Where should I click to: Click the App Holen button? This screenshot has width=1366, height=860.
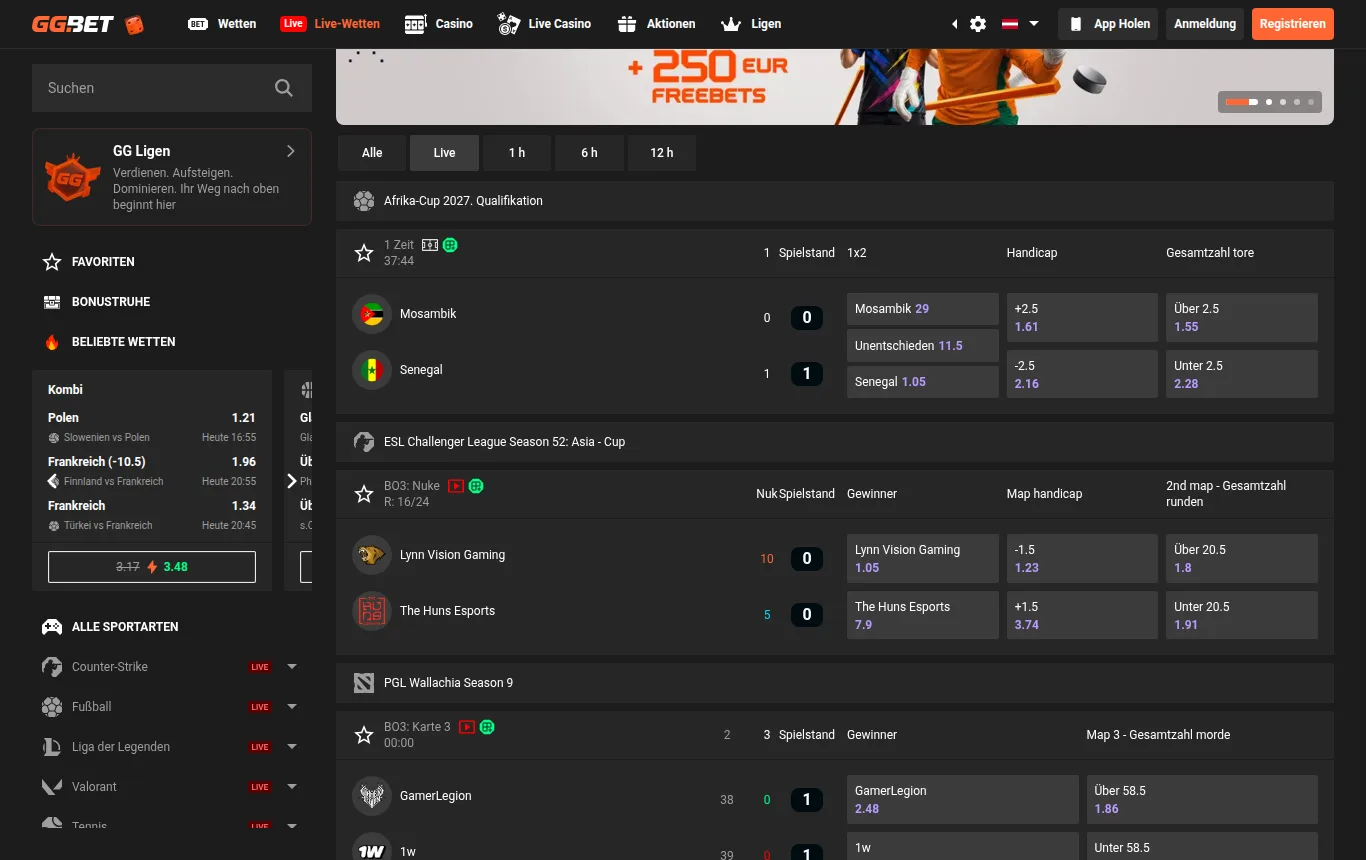[1108, 24]
